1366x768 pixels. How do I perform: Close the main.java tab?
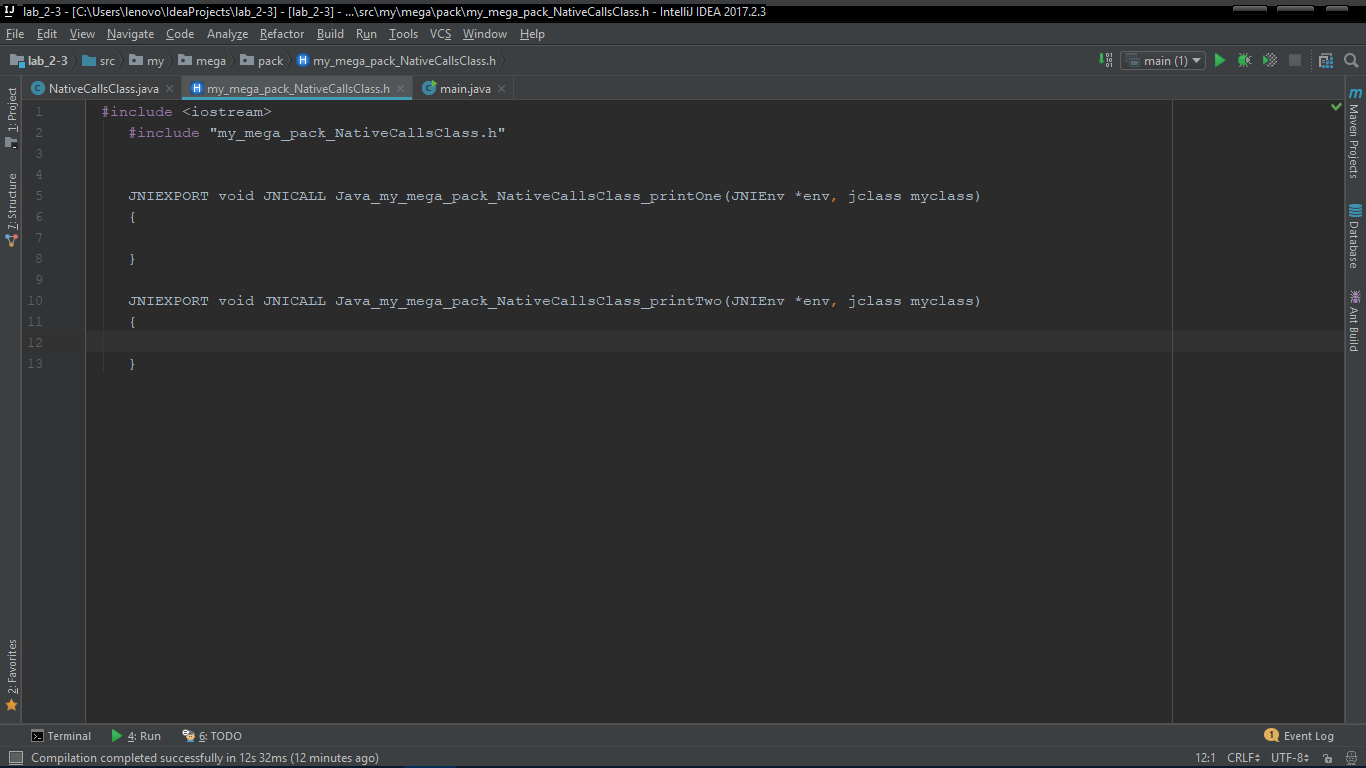502,89
